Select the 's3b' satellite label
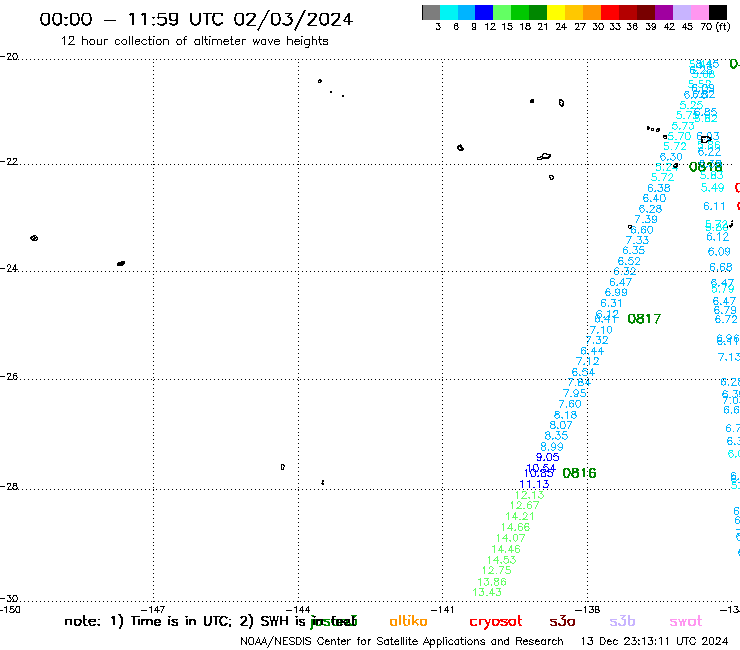Image resolution: width=740 pixels, height=650 pixels. [x=622, y=621]
